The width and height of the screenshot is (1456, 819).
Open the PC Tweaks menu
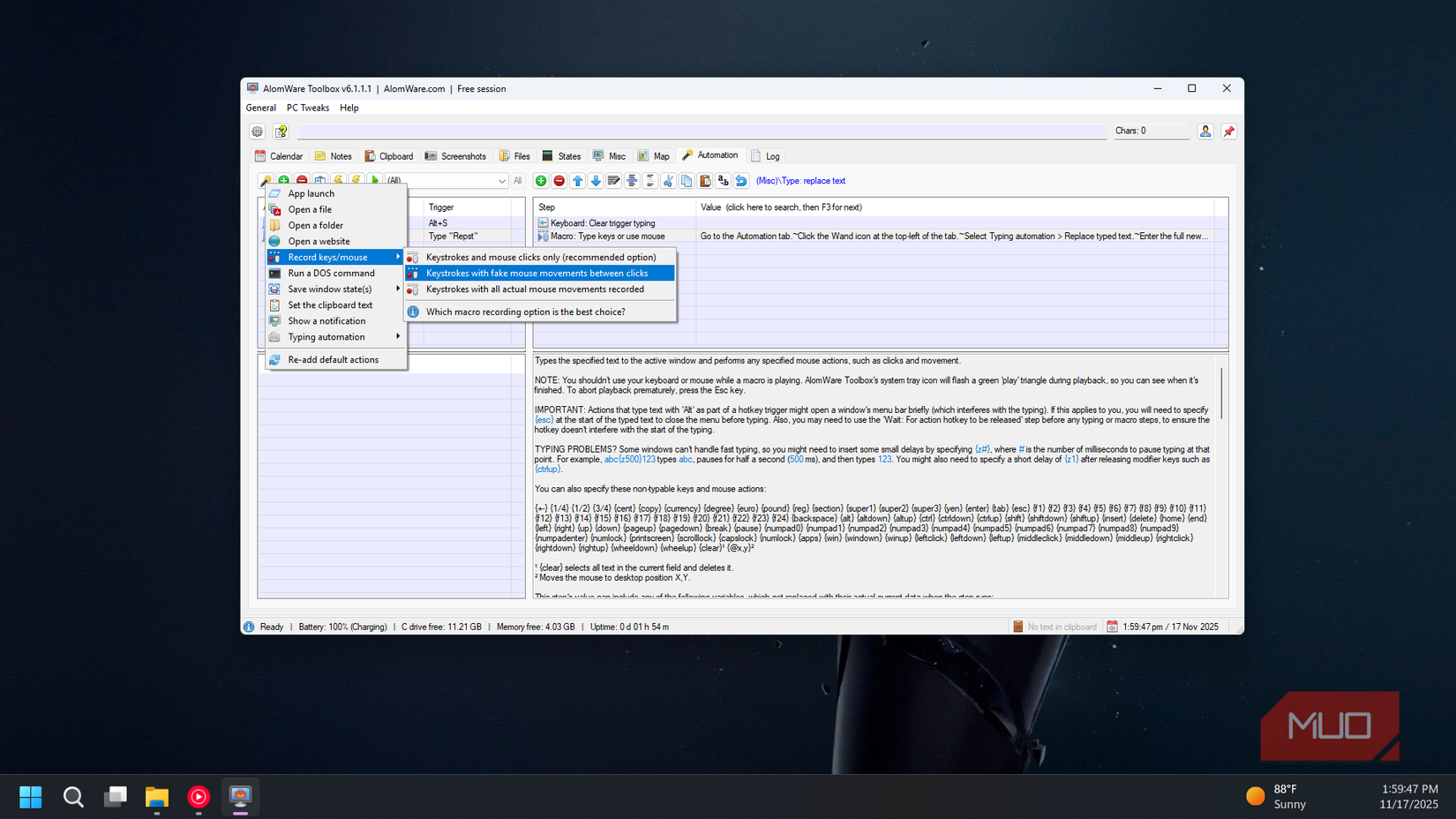click(x=307, y=107)
